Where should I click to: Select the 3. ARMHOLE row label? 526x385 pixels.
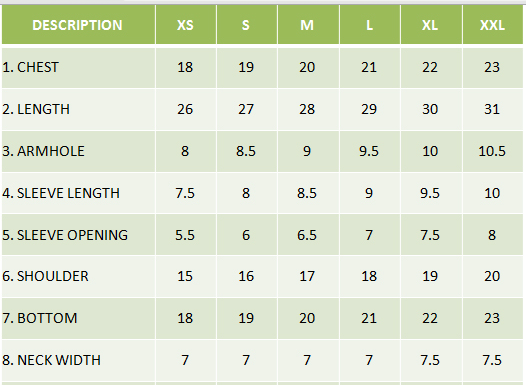43,151
